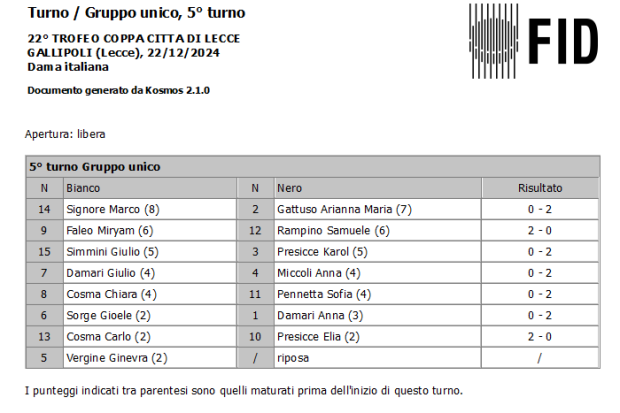Click the 'Apertura: libera' text
Screen dimensions: 620x413
65,134
